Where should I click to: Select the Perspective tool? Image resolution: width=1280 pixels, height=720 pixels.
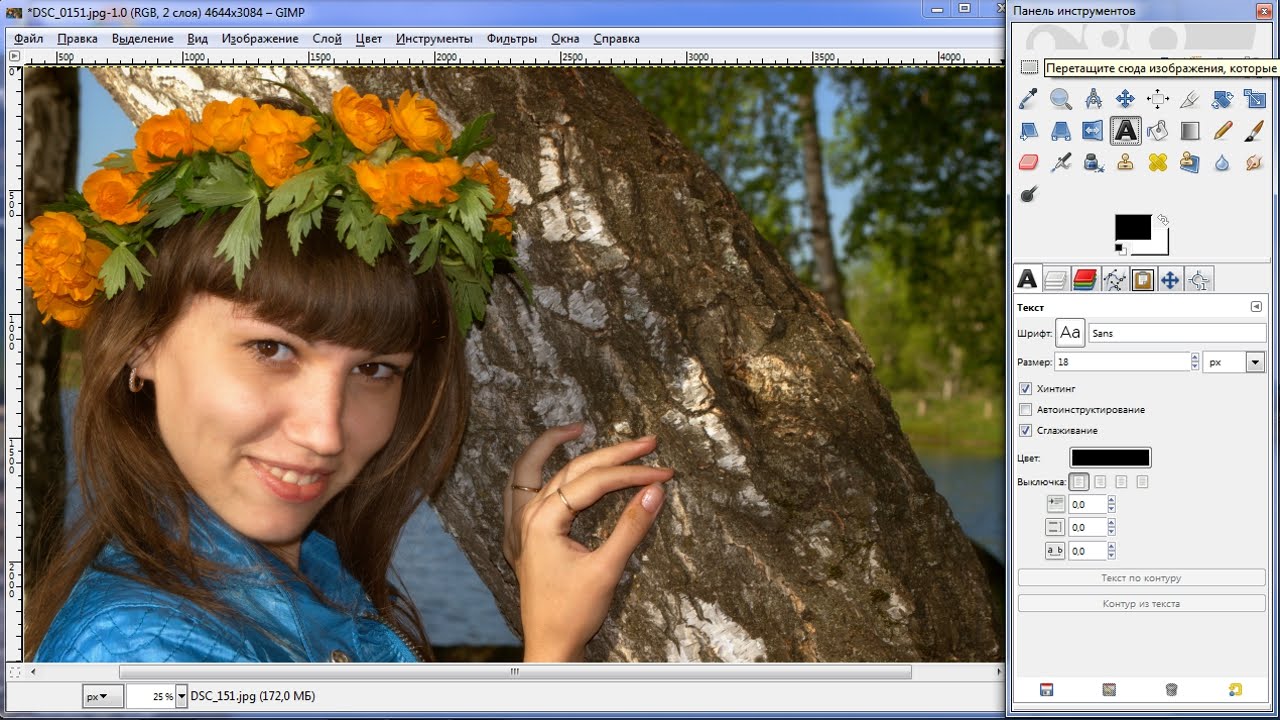pos(1061,130)
